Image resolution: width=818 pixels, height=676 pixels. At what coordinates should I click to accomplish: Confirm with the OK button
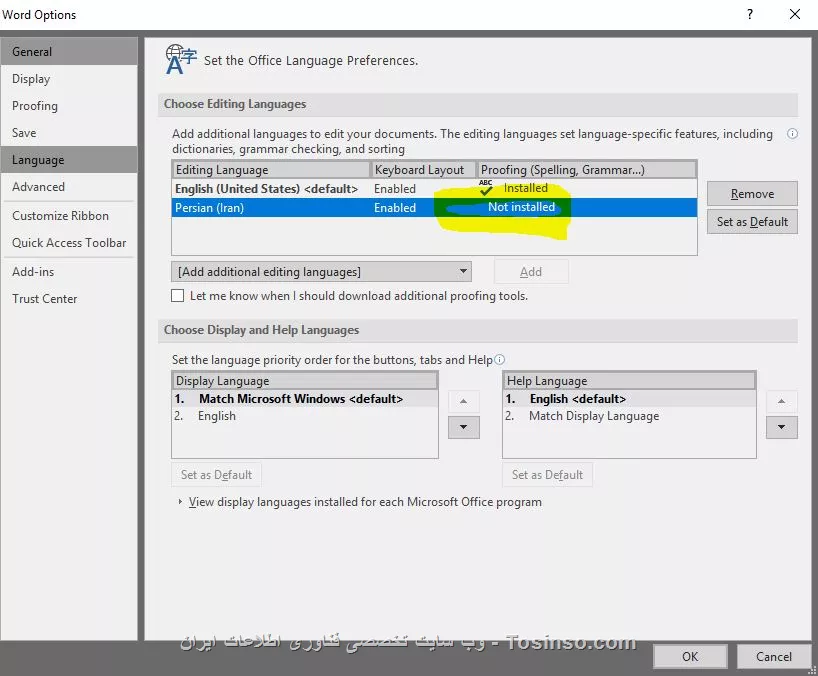pyautogui.click(x=690, y=657)
